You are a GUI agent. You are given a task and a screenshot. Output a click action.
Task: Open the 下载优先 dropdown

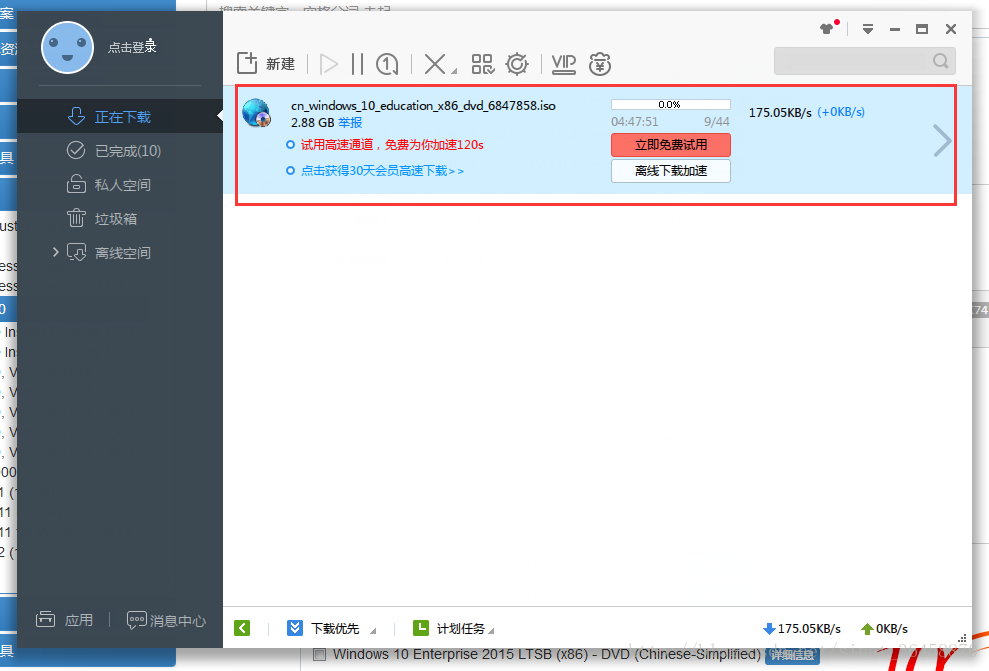point(373,631)
